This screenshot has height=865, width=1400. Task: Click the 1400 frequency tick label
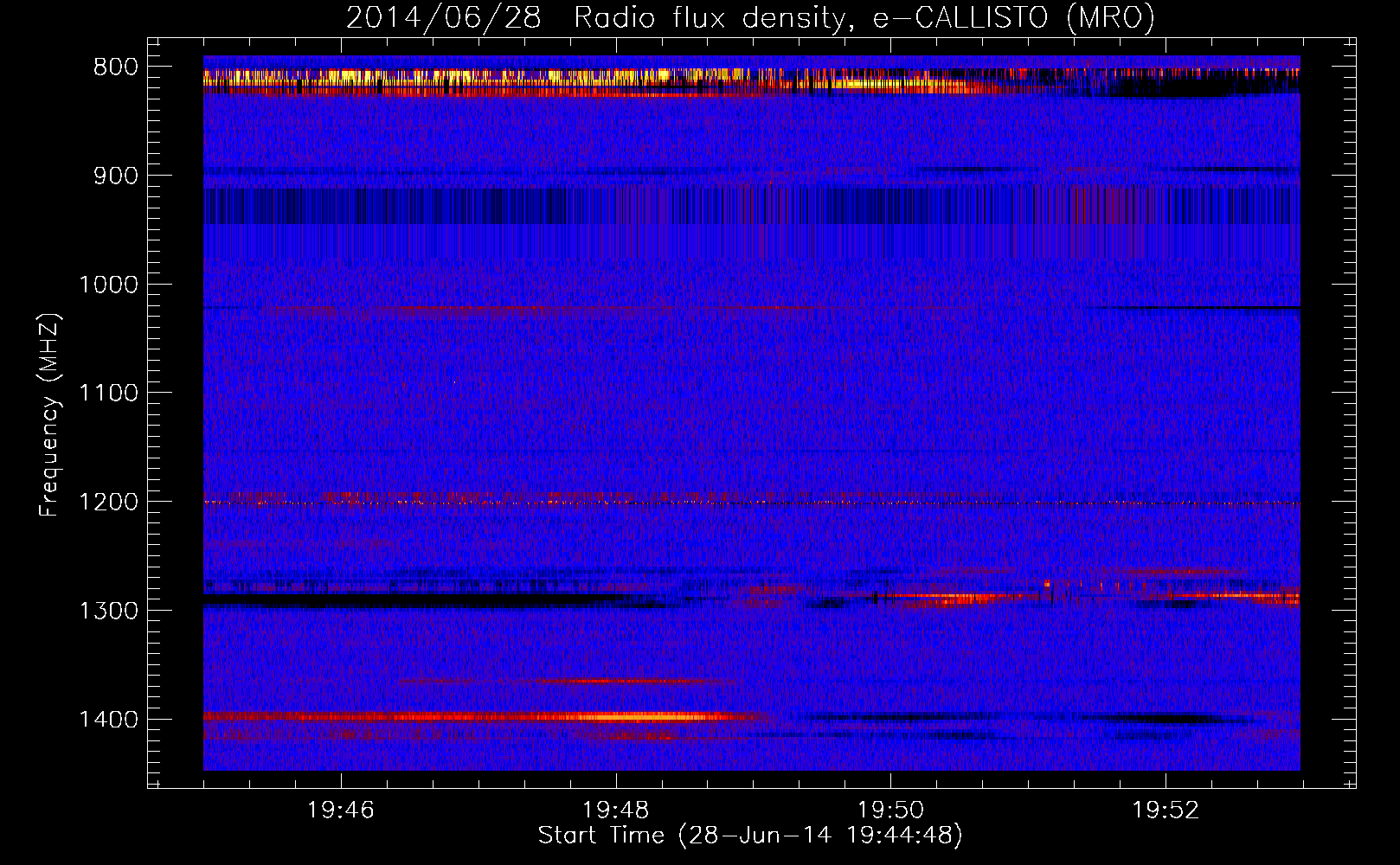109,720
